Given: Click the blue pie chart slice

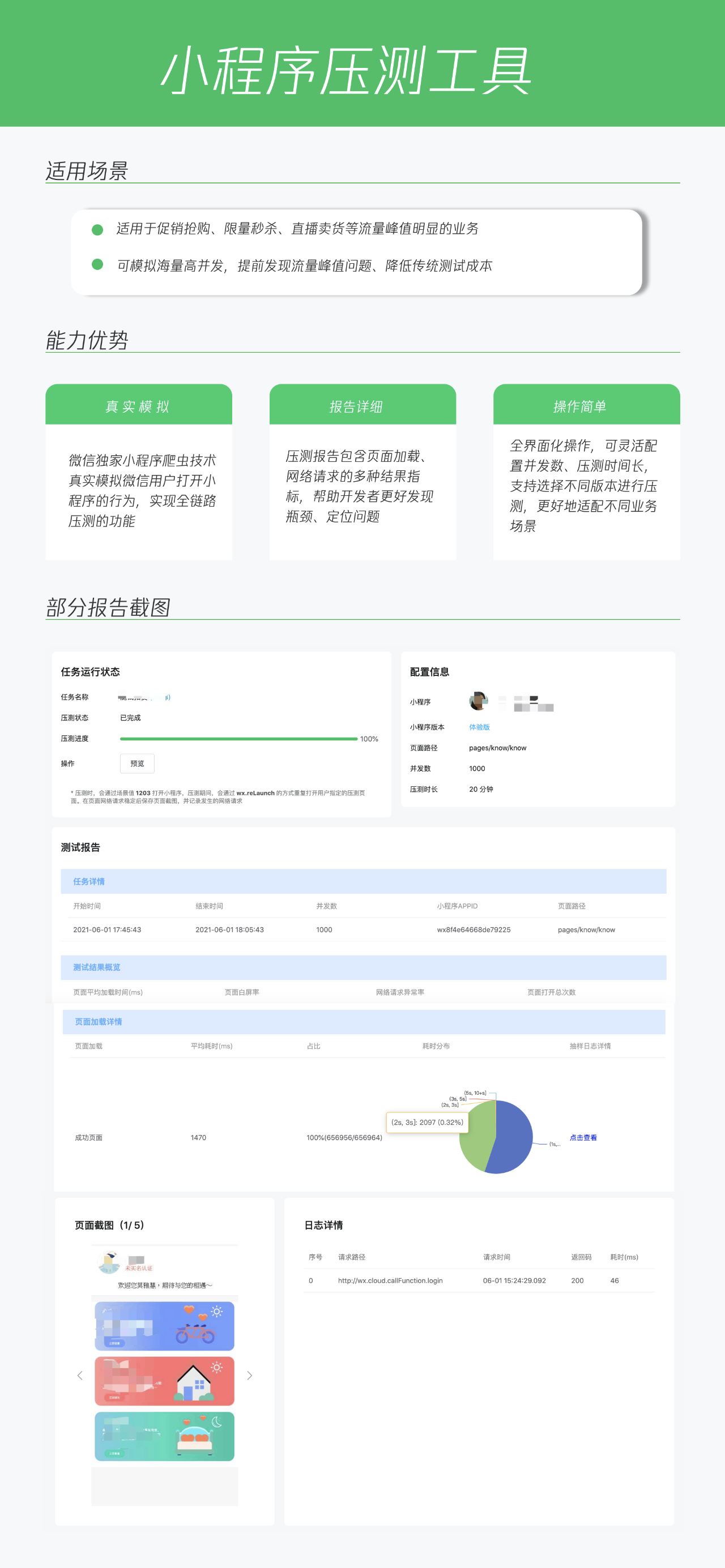Looking at the screenshot, I should tap(512, 1137).
